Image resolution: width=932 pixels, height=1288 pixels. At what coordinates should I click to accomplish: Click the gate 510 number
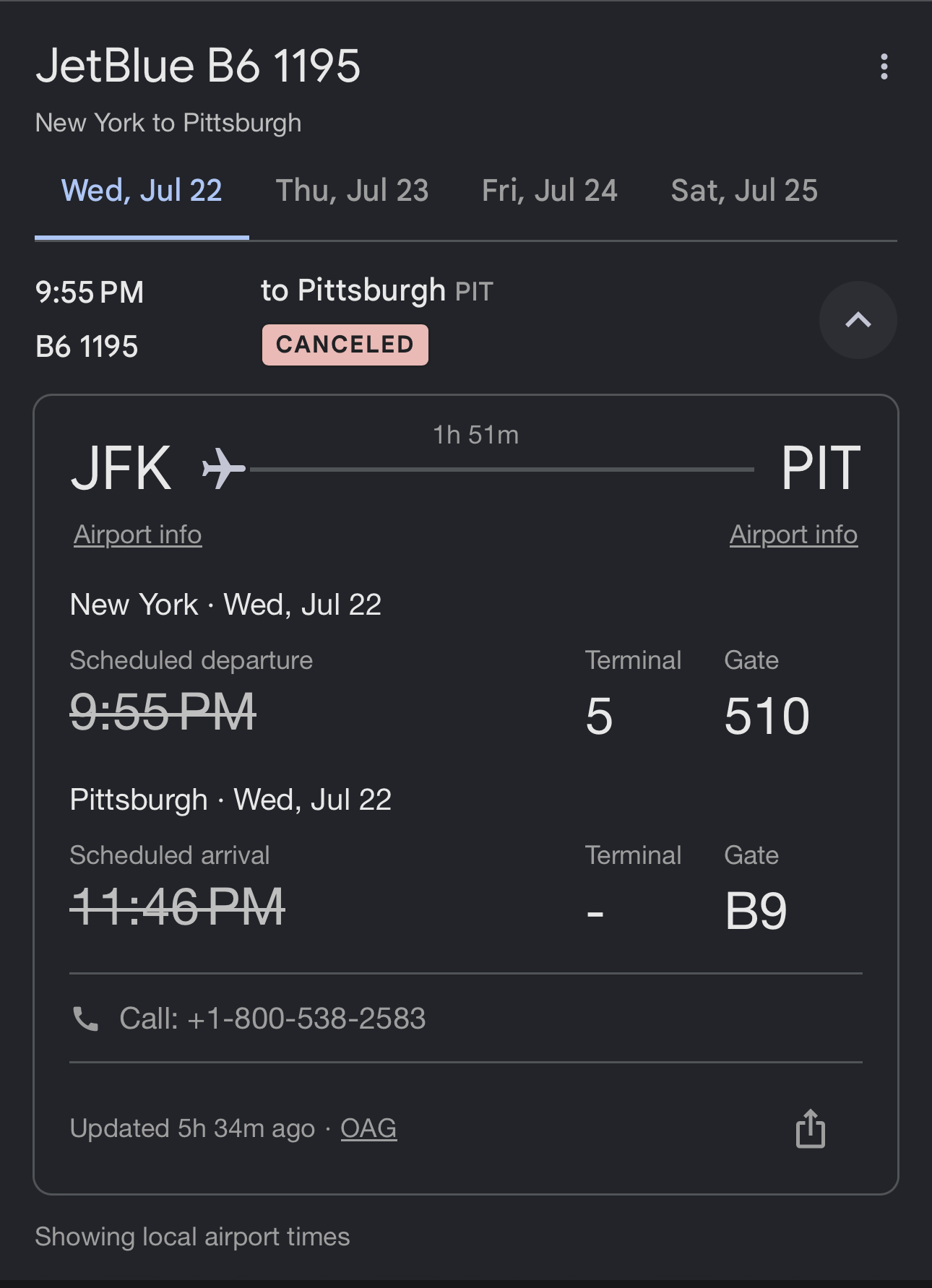point(767,717)
